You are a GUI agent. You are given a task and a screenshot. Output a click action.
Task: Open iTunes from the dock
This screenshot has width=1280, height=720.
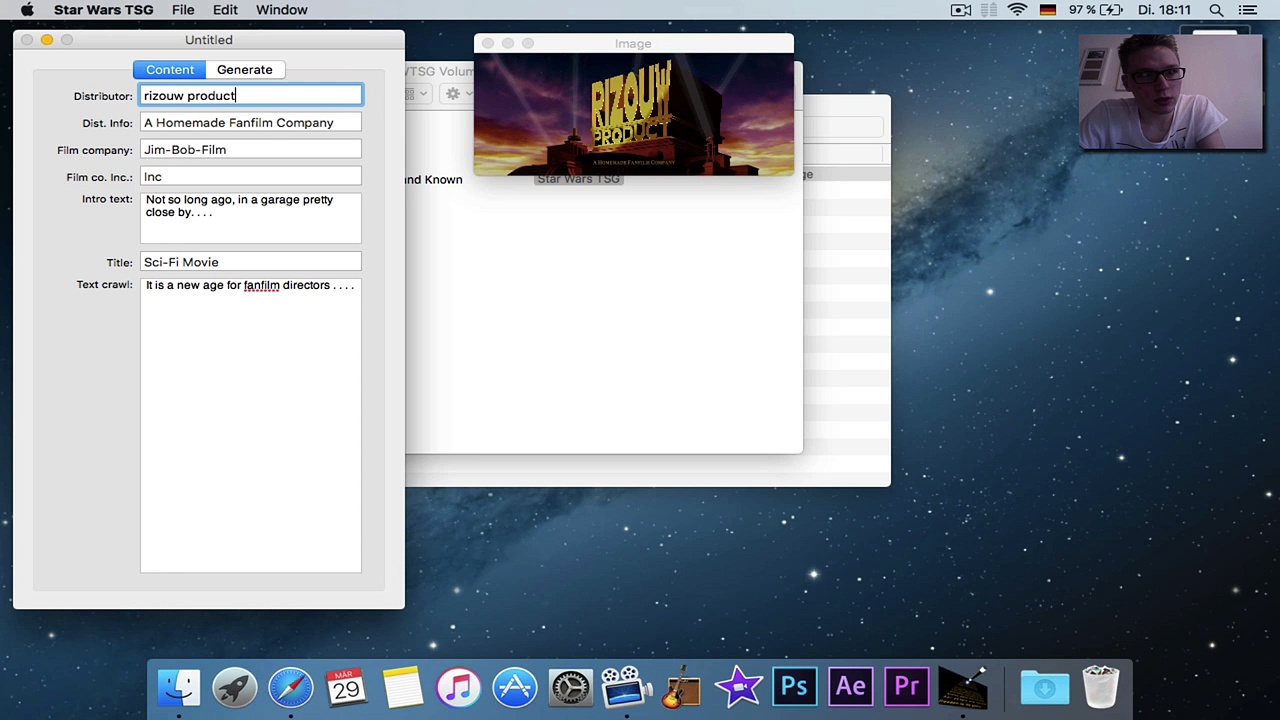click(x=459, y=688)
